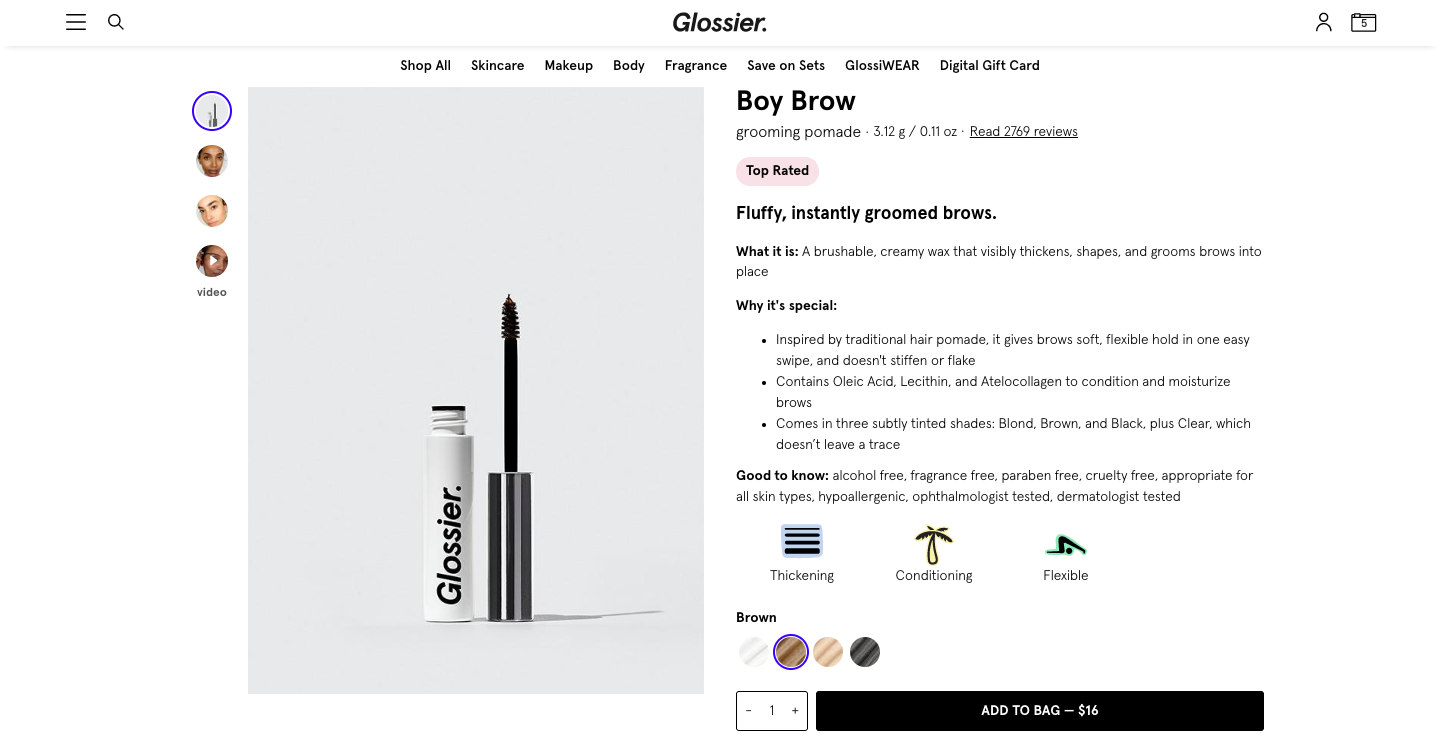
Task: Open the hamburger navigation menu
Action: coord(76,22)
